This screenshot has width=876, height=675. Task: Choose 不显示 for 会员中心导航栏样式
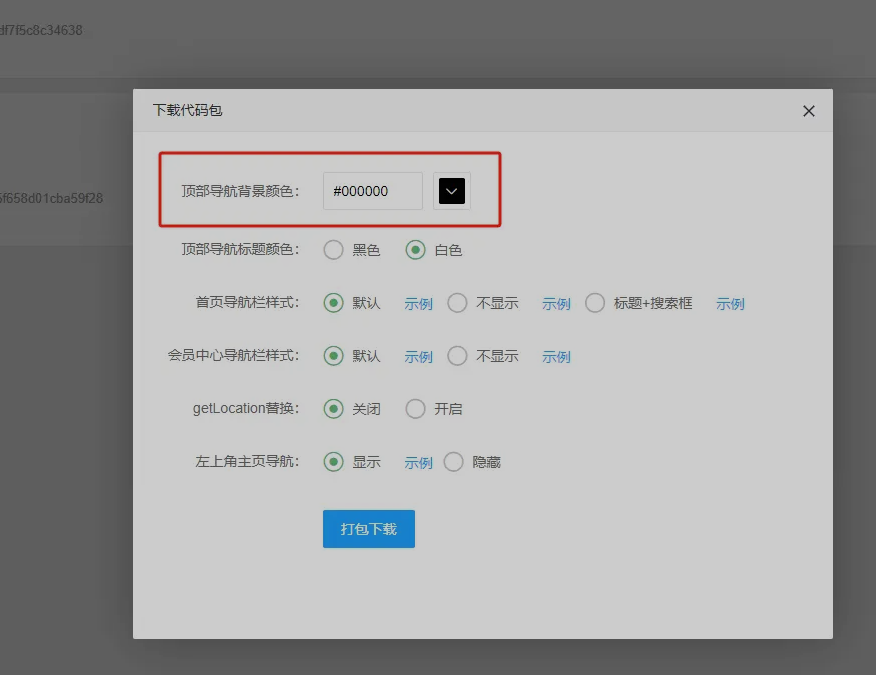click(457, 356)
